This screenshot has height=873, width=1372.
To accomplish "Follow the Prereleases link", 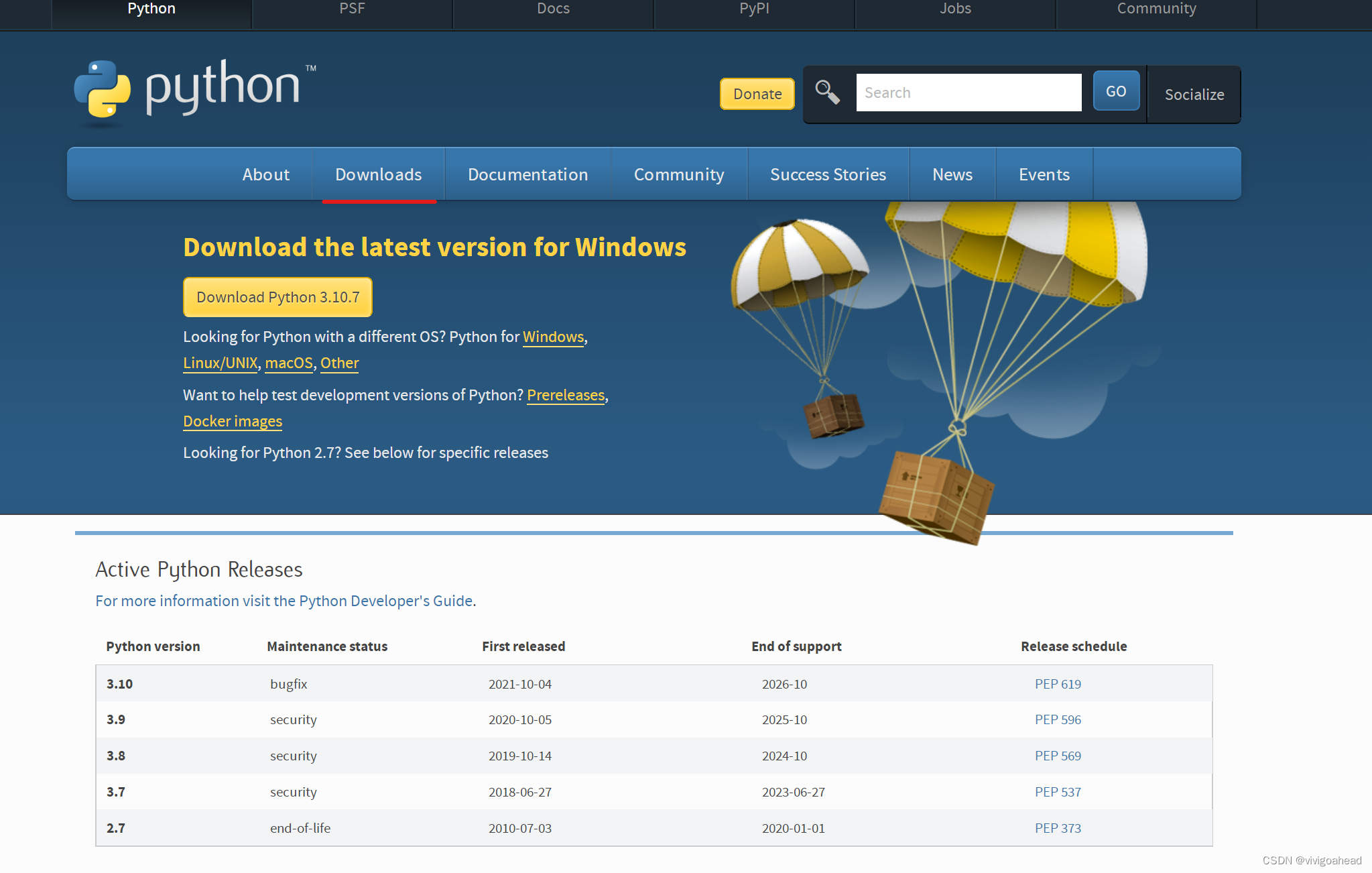I will tap(566, 395).
